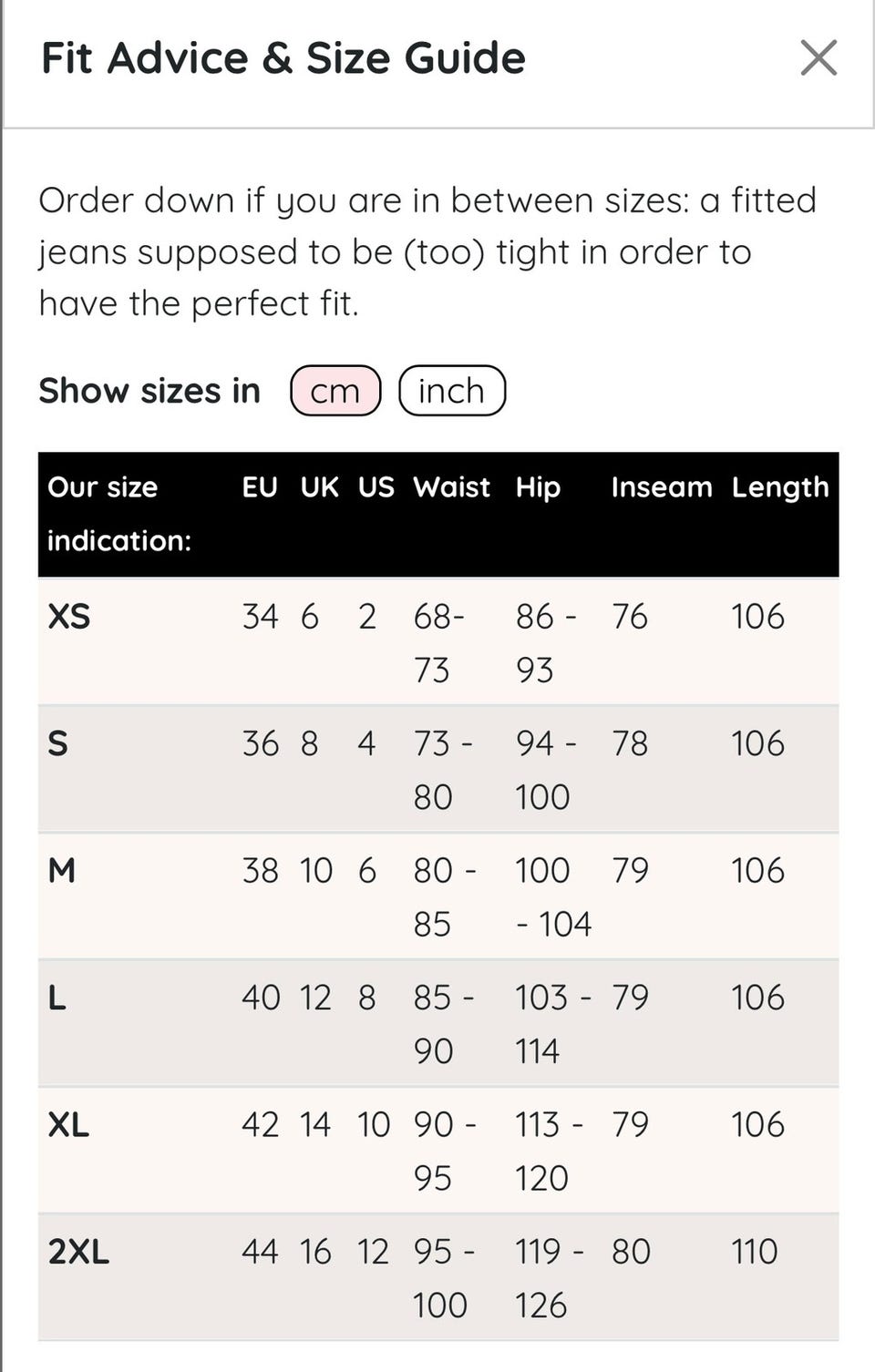The height and width of the screenshot is (1372, 875).
Task: Select the XS size row label
Action: (69, 617)
